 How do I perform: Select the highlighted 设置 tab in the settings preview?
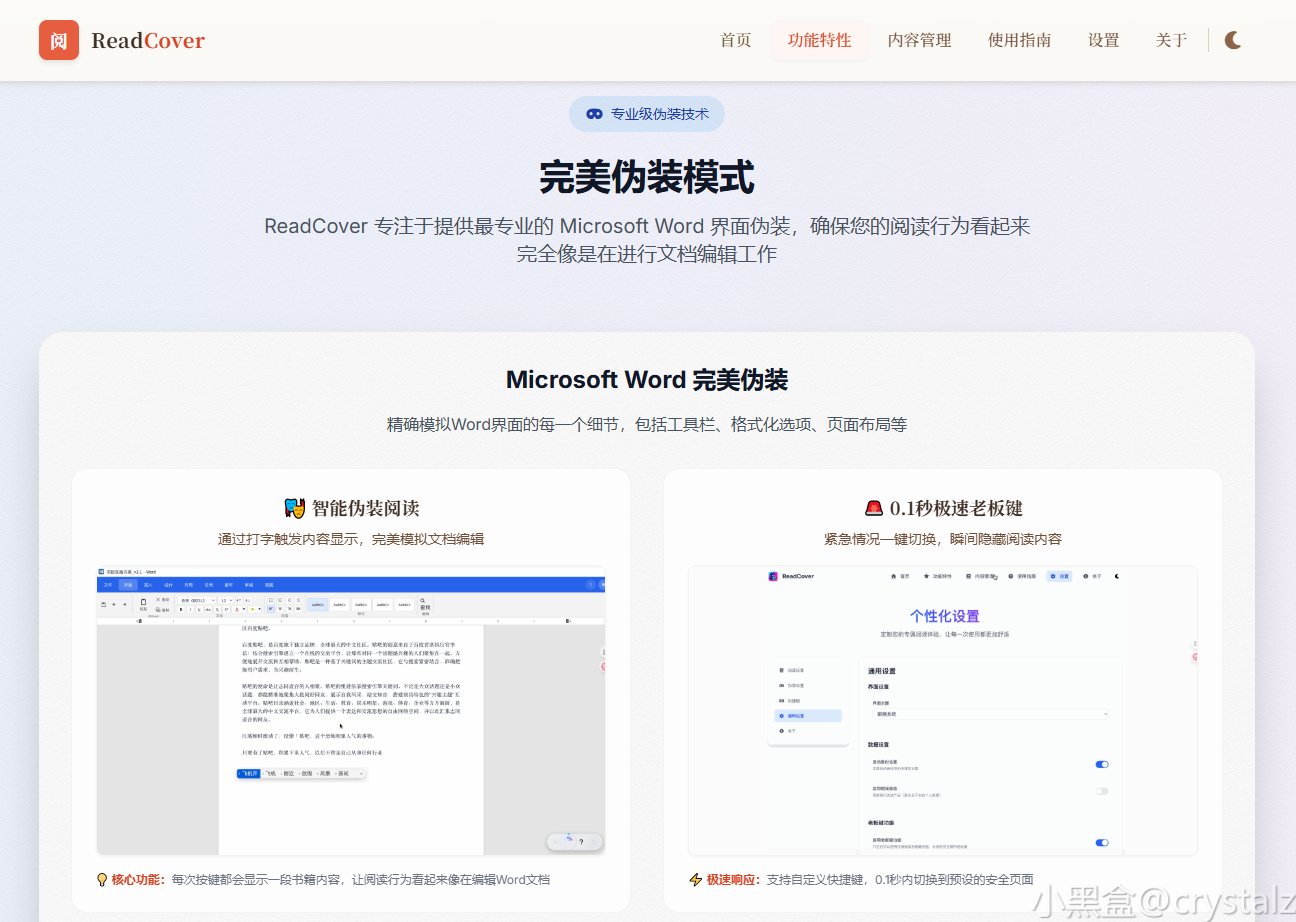1059,576
